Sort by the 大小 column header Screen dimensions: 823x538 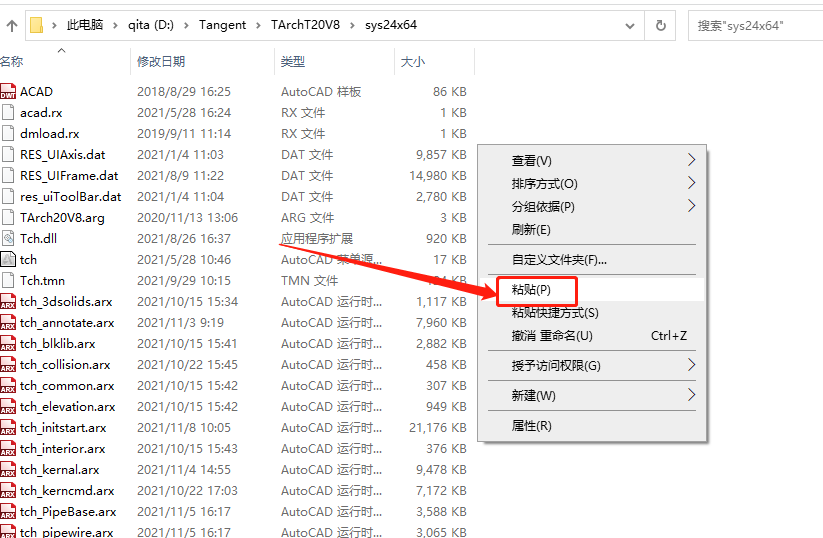pos(412,62)
